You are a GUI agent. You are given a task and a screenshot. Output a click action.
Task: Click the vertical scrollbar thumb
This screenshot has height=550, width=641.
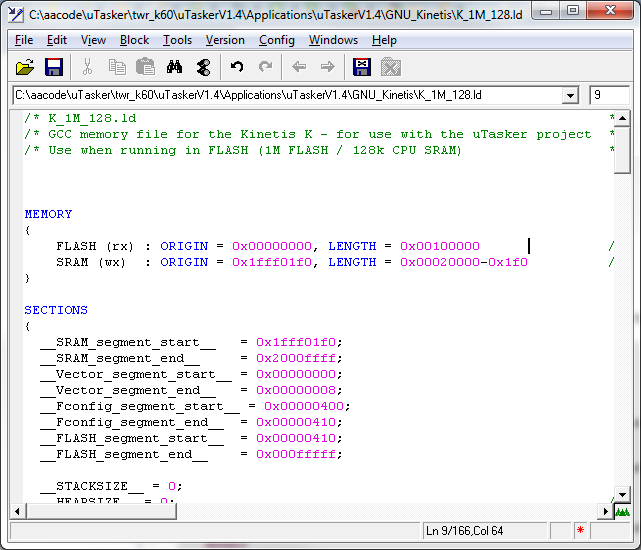pyautogui.click(x=622, y=150)
